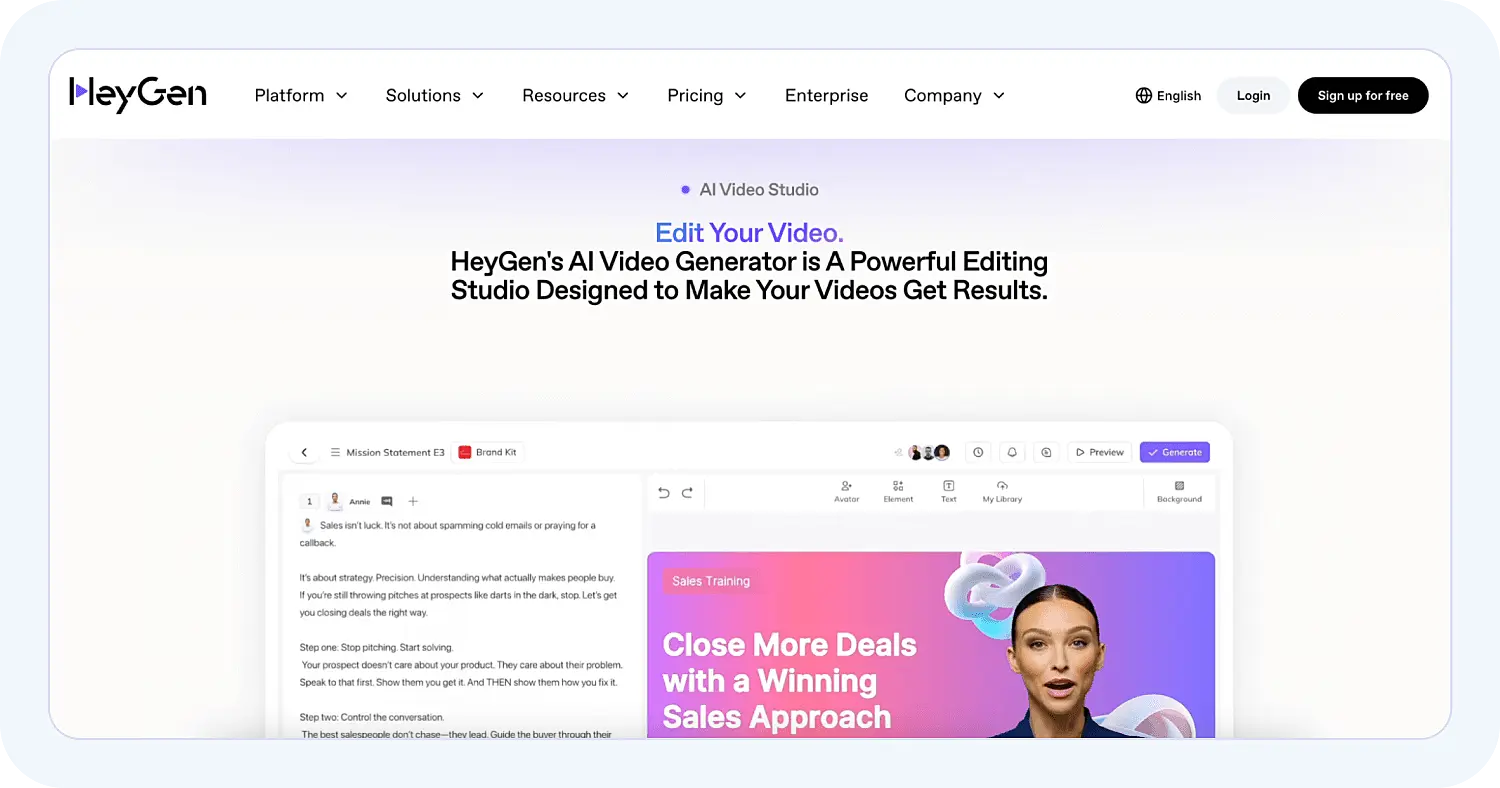Select the Text tool
The image size is (1500, 788).
click(x=948, y=492)
